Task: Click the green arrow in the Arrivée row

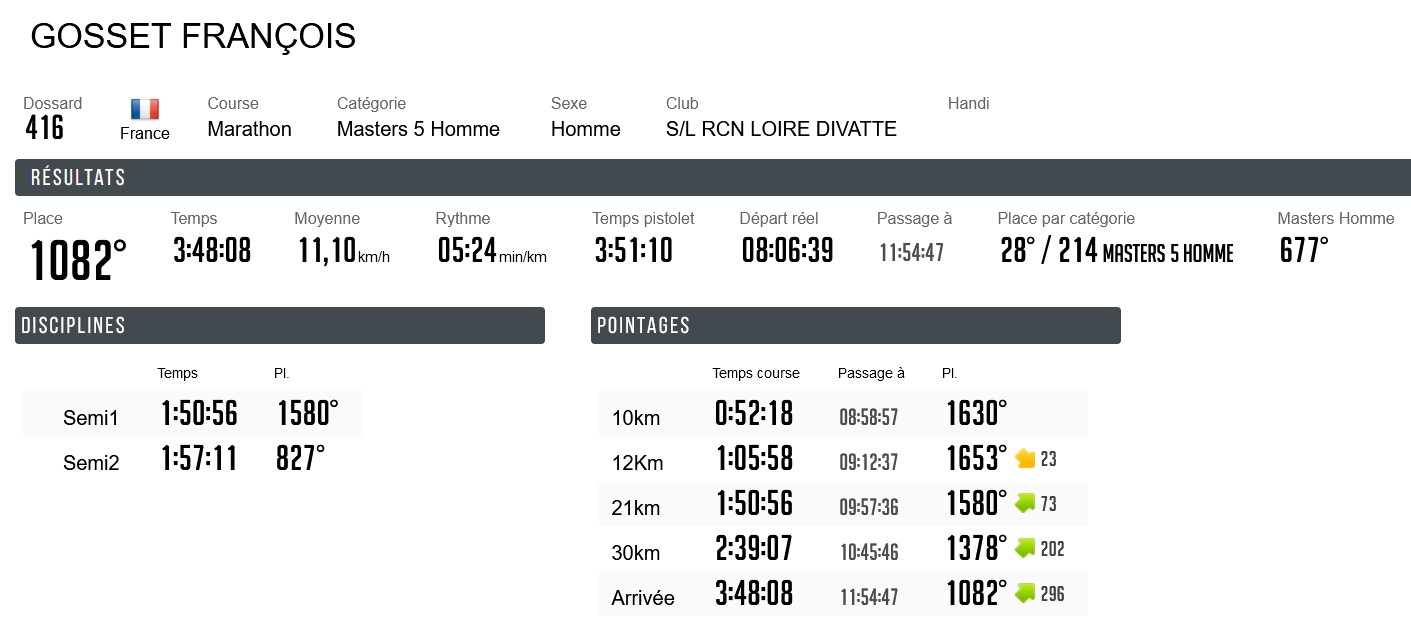Action: (1025, 593)
